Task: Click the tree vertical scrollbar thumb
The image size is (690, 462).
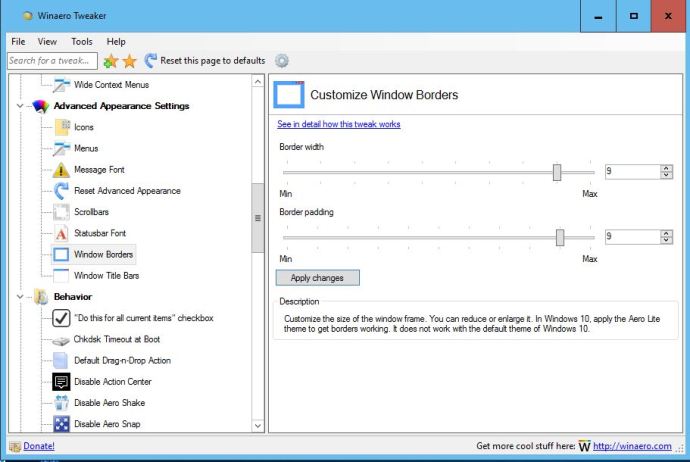Action: pos(258,218)
